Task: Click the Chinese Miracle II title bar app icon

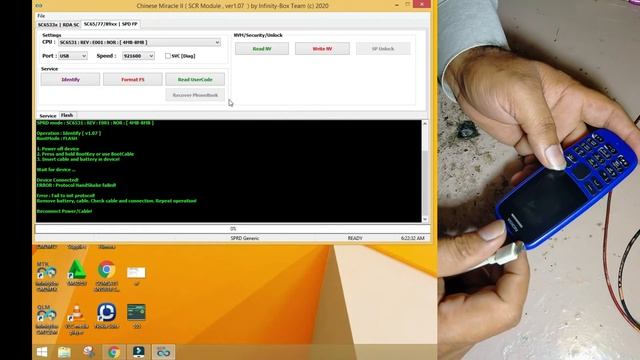Action: (39, 6)
